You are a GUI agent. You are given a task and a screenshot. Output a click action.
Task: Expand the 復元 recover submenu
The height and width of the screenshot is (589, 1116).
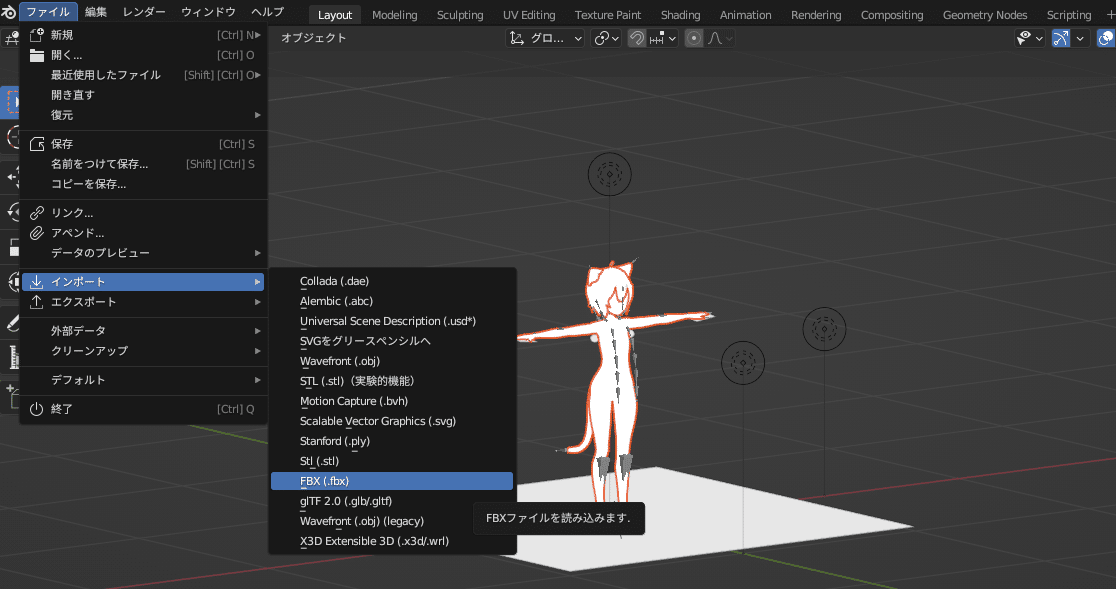[x=144, y=115]
